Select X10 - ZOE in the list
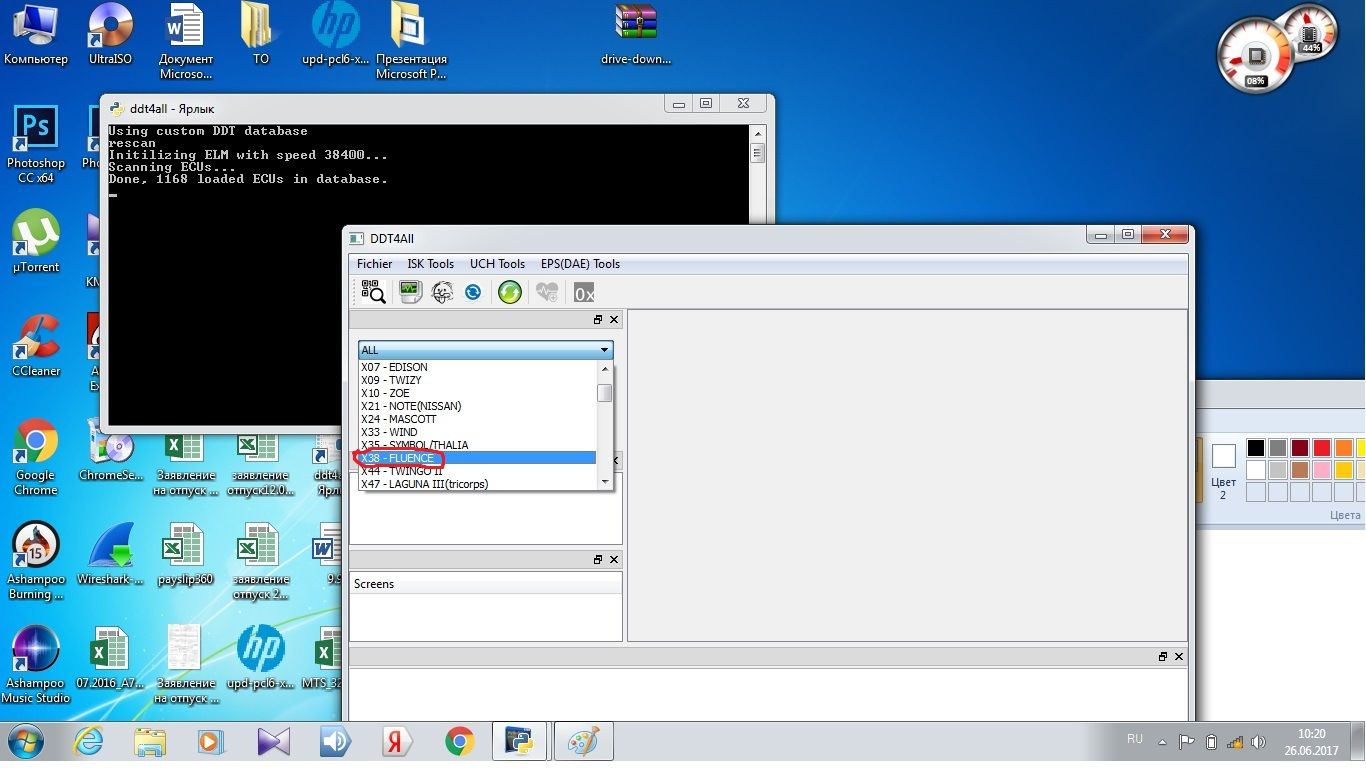This screenshot has height=768, width=1366. 478,393
